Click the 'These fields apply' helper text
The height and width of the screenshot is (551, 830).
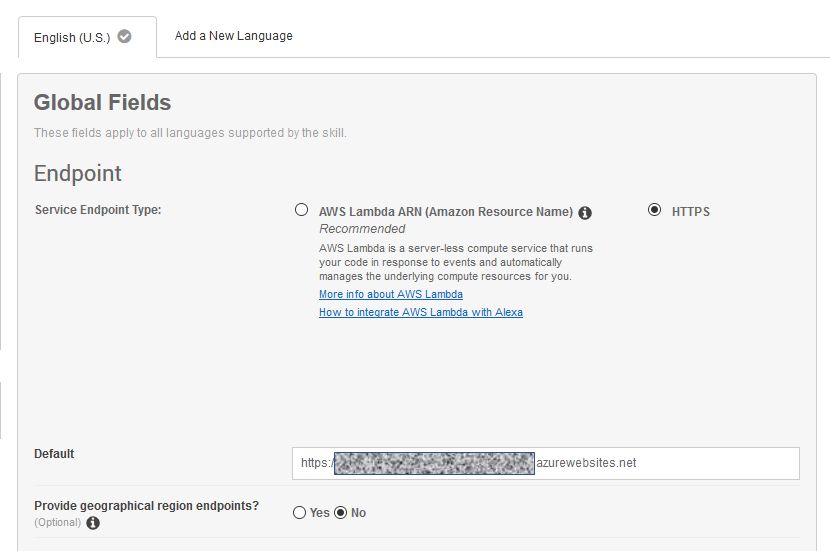click(190, 133)
